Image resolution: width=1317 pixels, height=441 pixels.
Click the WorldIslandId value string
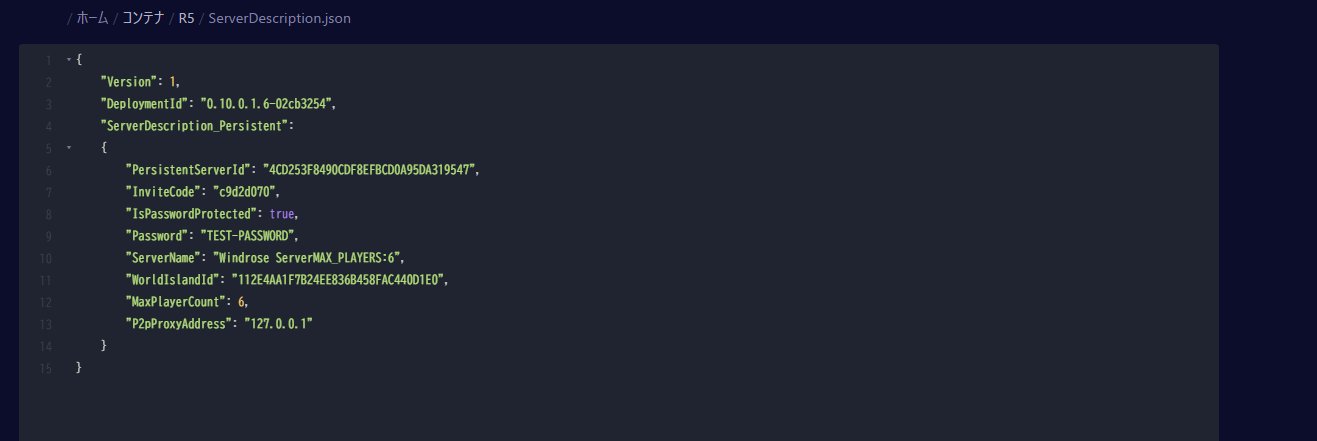point(338,280)
